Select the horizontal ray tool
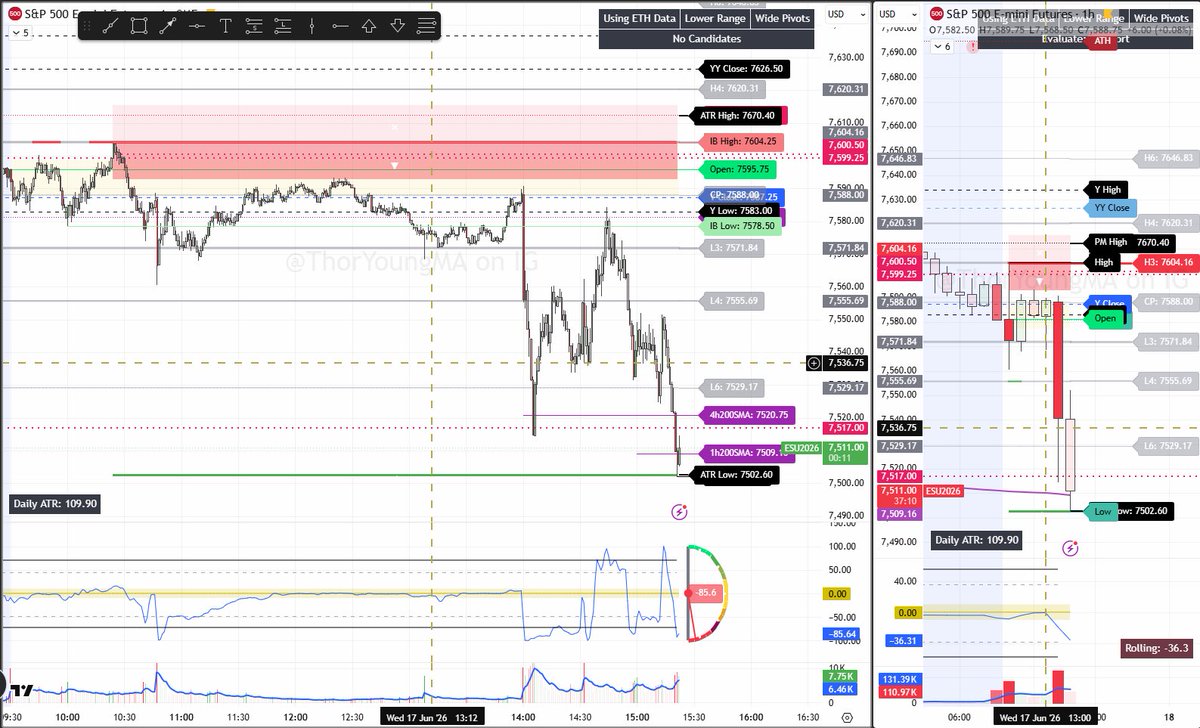Viewport: 1200px width, 728px height. pyautogui.click(x=341, y=24)
